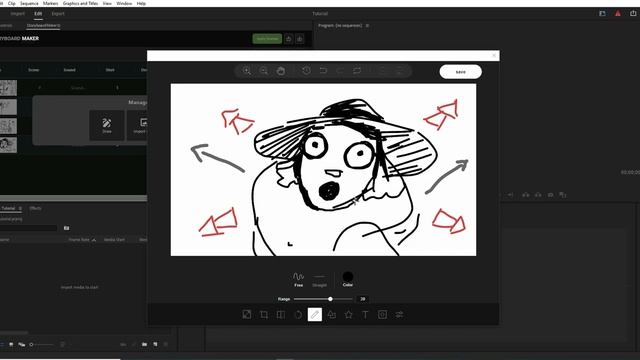This screenshot has width=640, height=360.
Task: Select the hand pan tool
Action: 281,71
